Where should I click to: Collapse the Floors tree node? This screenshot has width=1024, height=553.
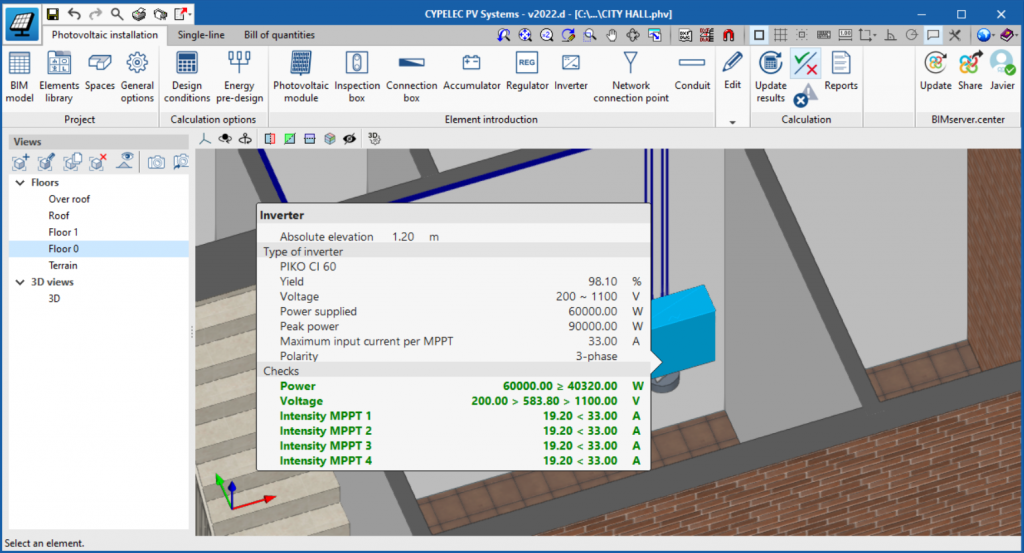pos(20,183)
